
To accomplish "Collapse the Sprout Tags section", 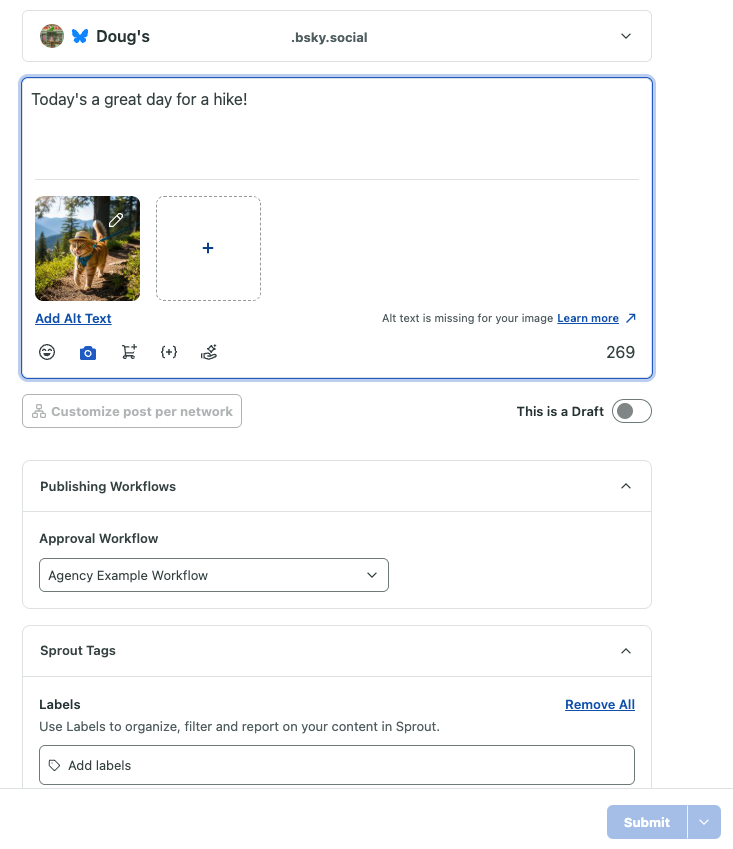I will point(626,651).
